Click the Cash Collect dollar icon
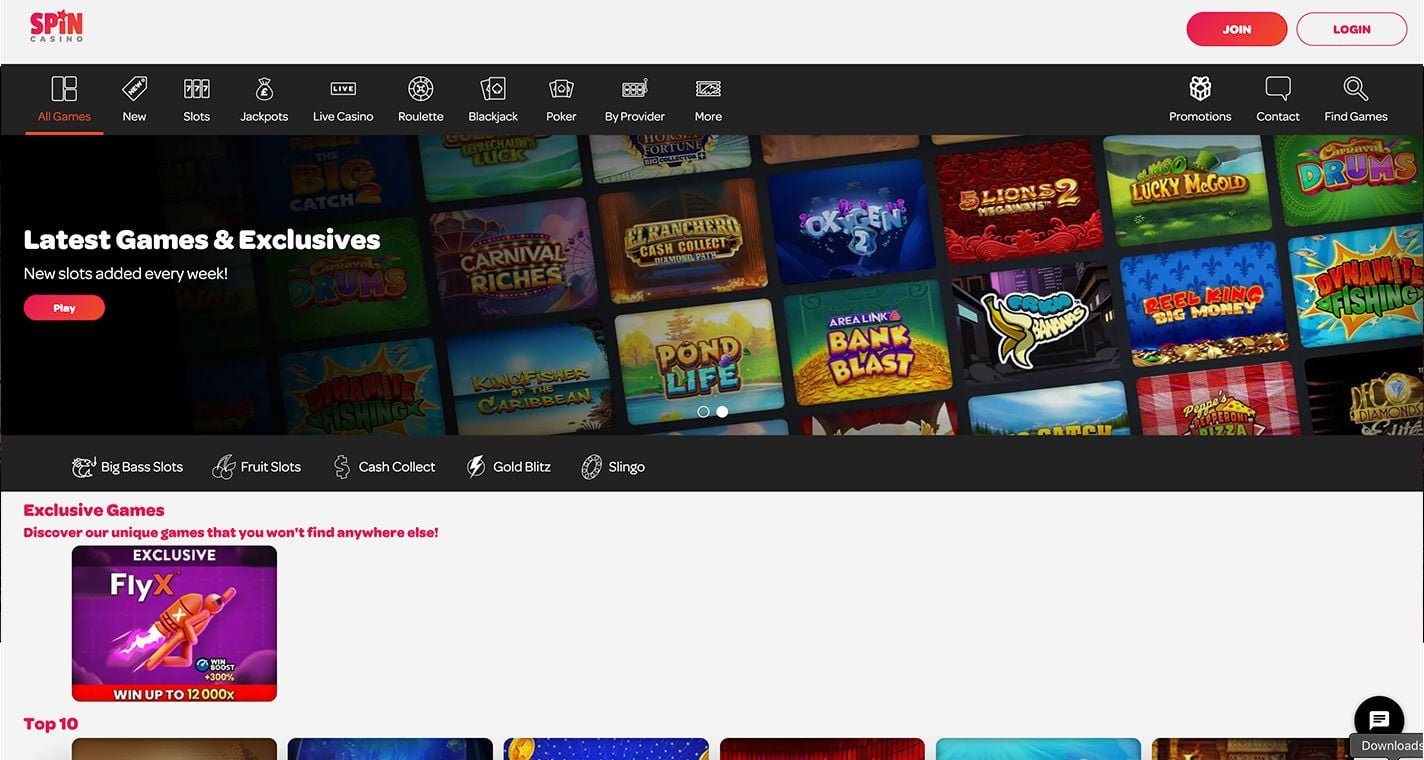 (x=342, y=466)
